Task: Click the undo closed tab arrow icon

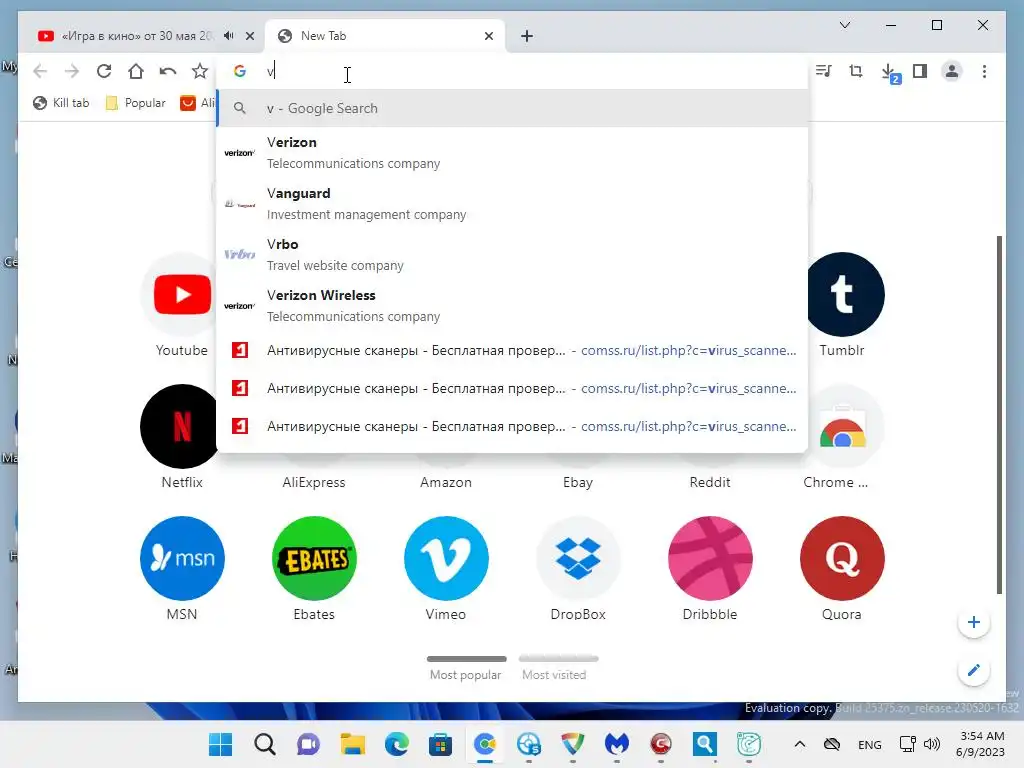Action: (168, 71)
